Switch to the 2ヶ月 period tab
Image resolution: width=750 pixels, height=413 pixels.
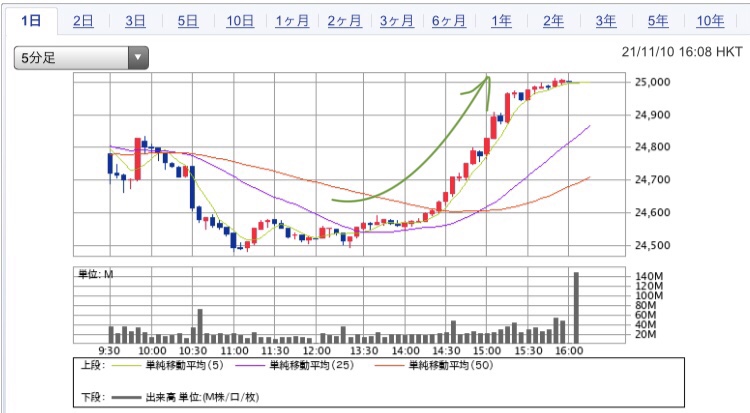(345, 21)
